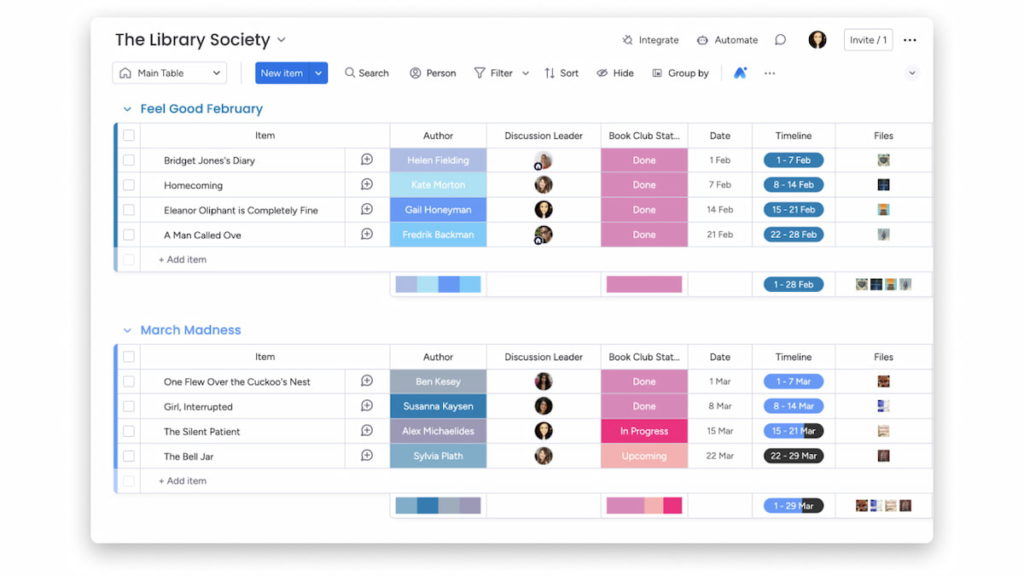The height and width of the screenshot is (576, 1024).
Task: Collapse the March Madness group
Action: [125, 330]
